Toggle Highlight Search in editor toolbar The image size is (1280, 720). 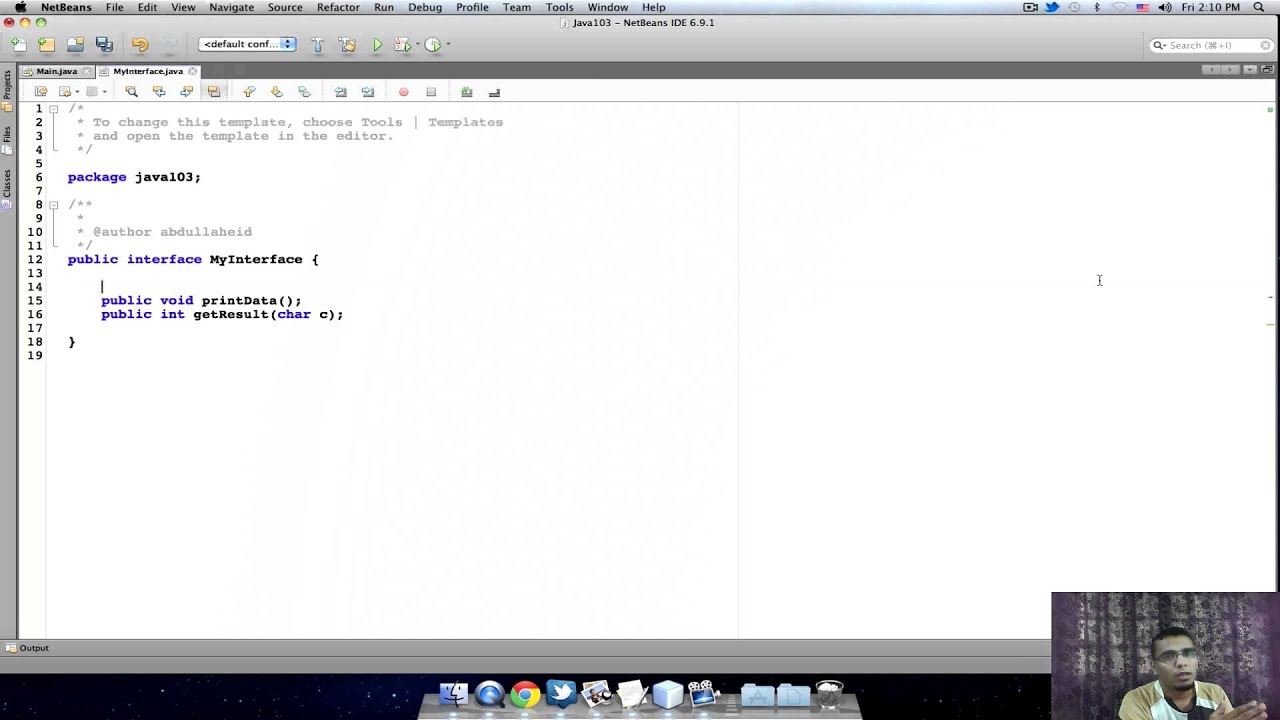[214, 91]
